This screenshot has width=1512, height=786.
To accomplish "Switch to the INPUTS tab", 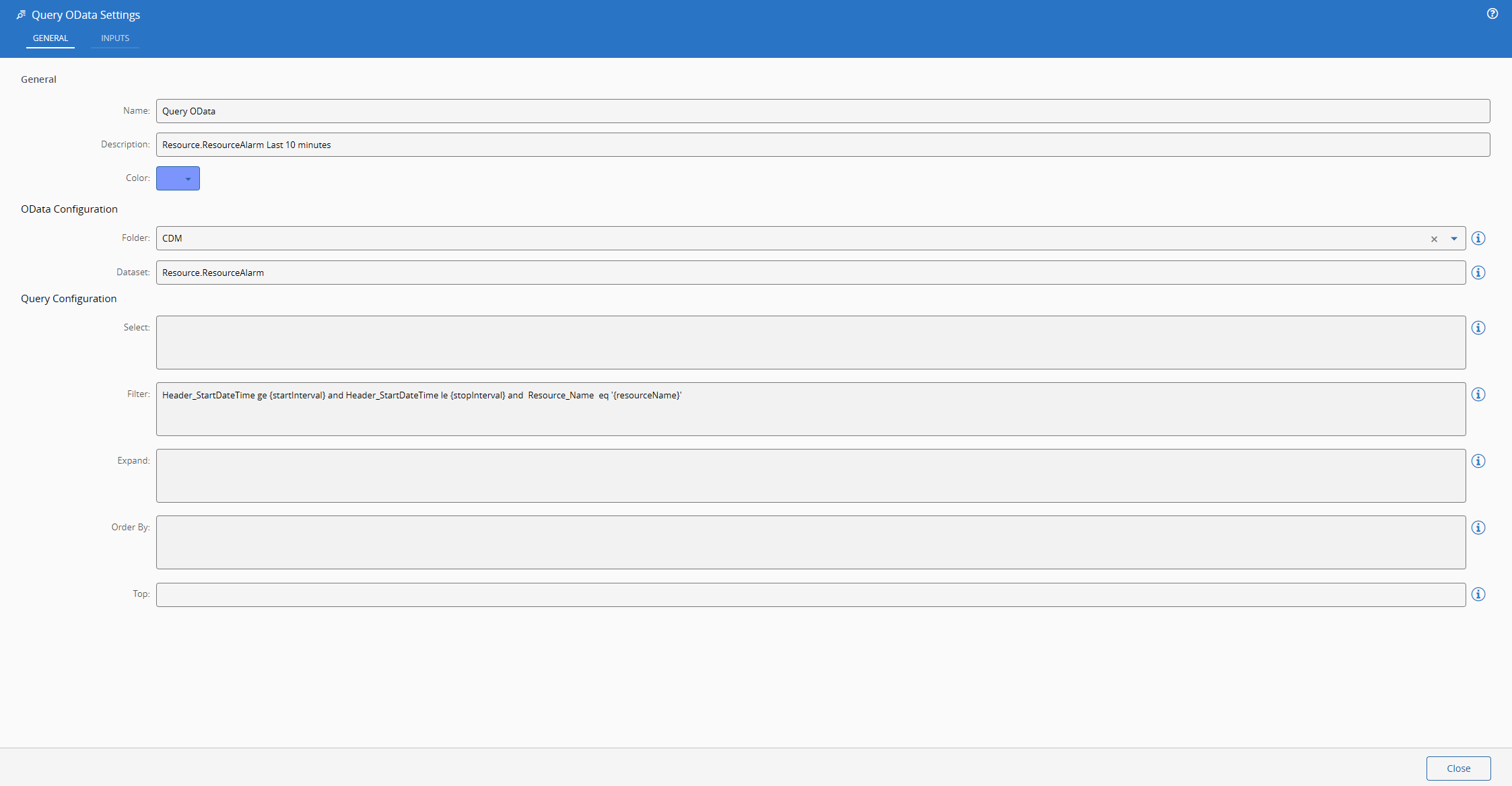I will [x=114, y=38].
